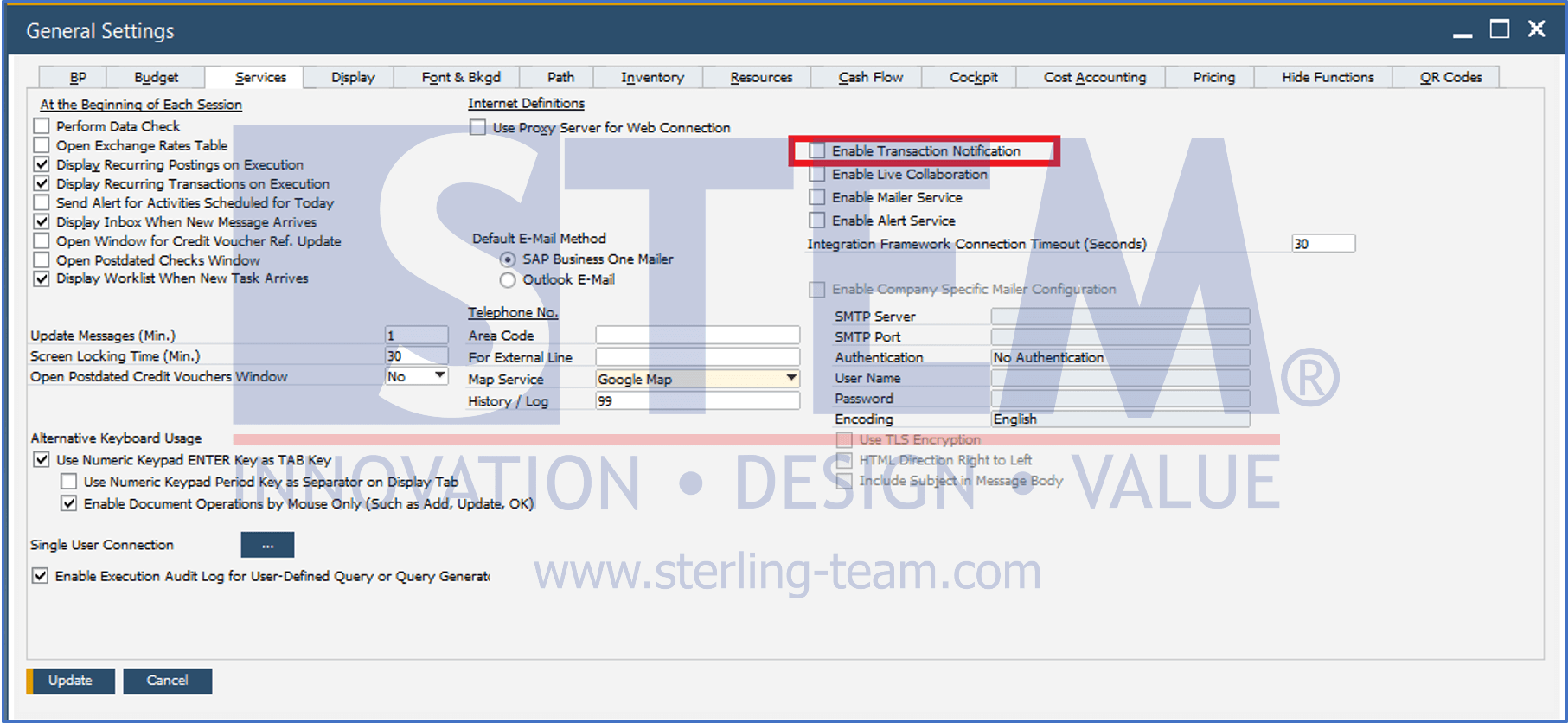Image resolution: width=1568 pixels, height=723 pixels.
Task: Open the Inventory tab
Action: tap(652, 77)
